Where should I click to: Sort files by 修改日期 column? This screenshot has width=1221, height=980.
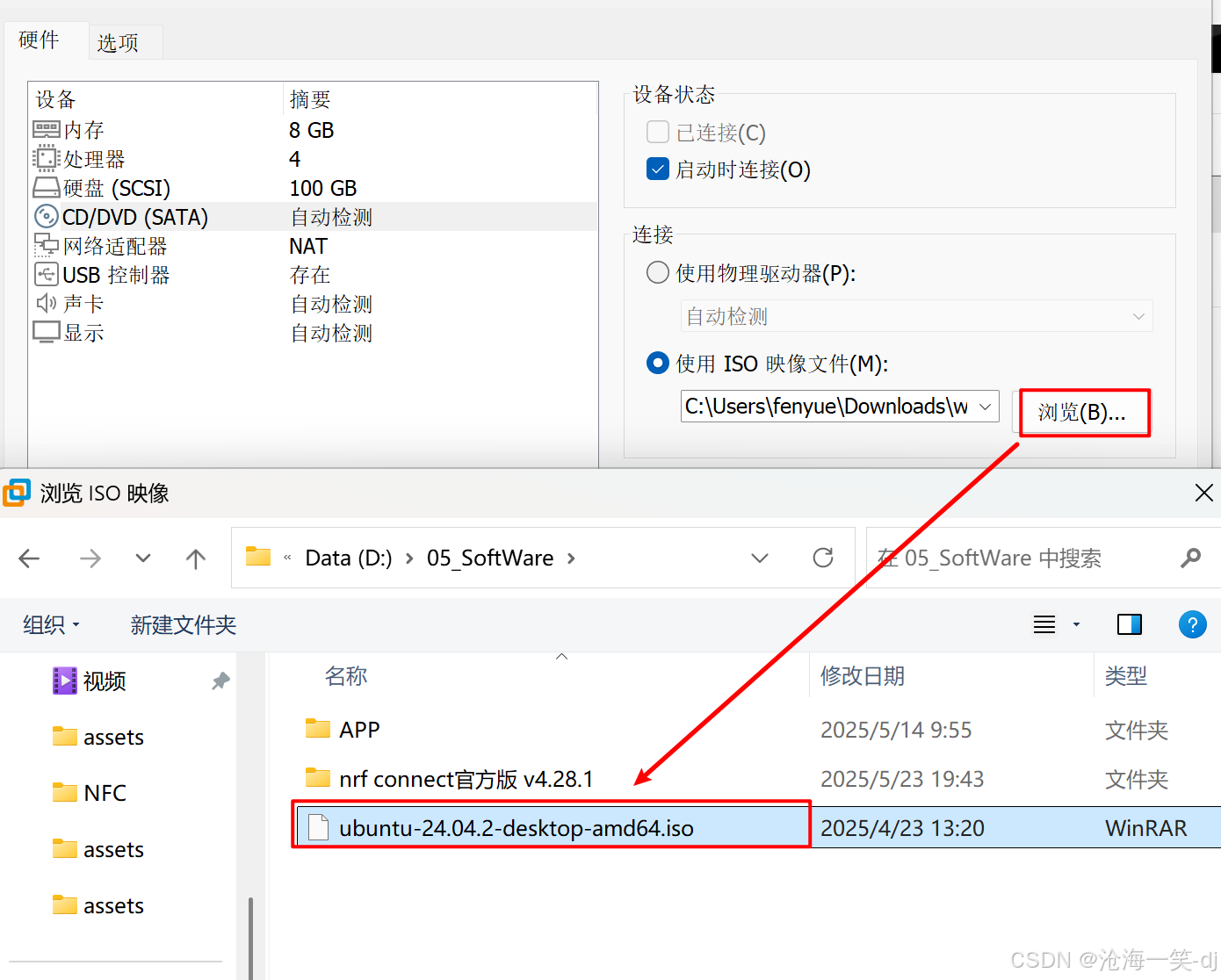863,675
